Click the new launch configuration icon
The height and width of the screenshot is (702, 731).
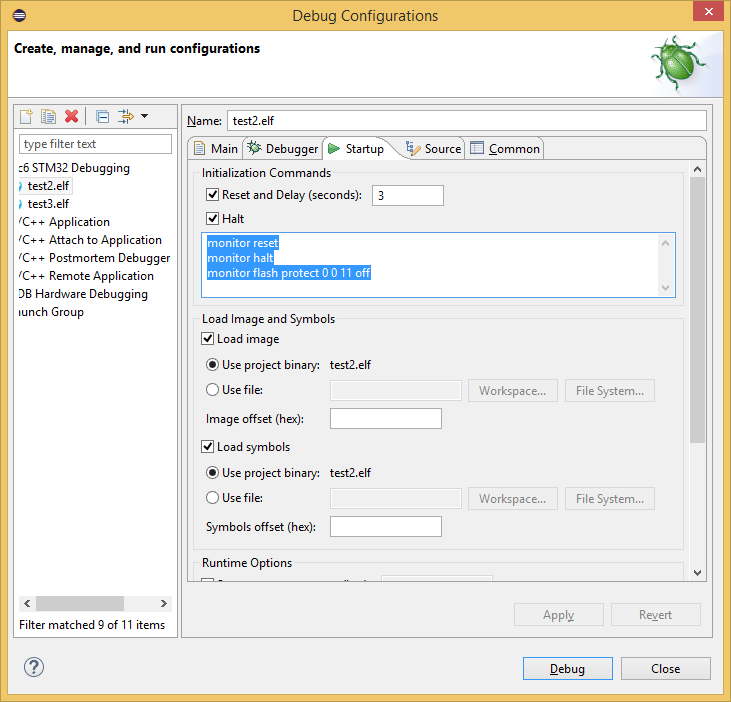click(27, 117)
